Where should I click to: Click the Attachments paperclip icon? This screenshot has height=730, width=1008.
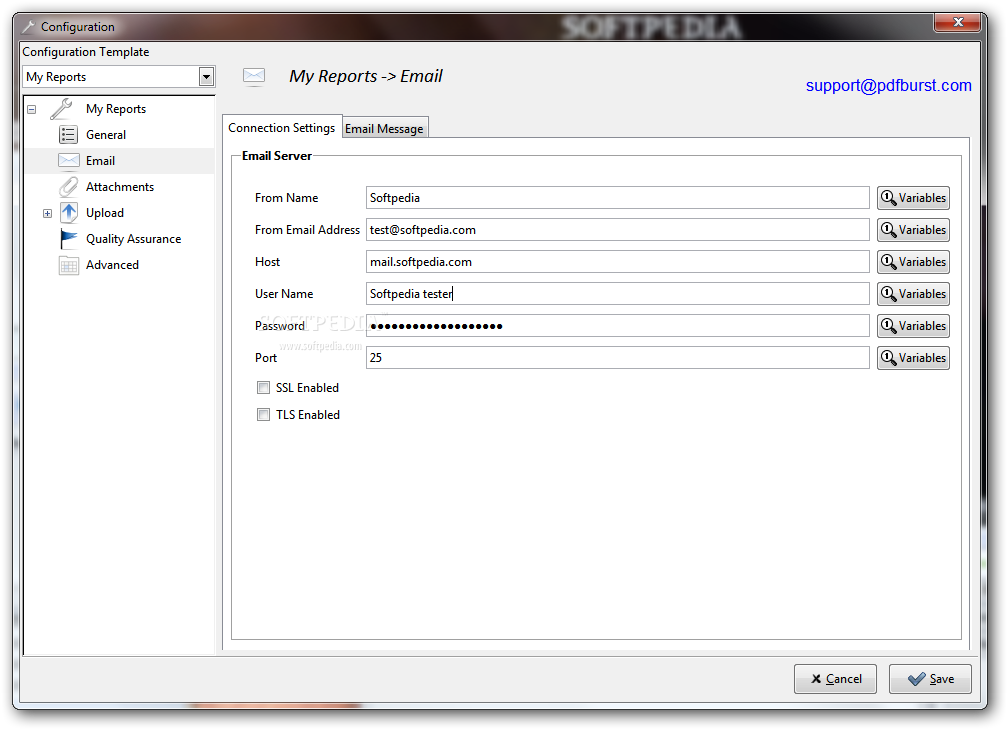(68, 187)
